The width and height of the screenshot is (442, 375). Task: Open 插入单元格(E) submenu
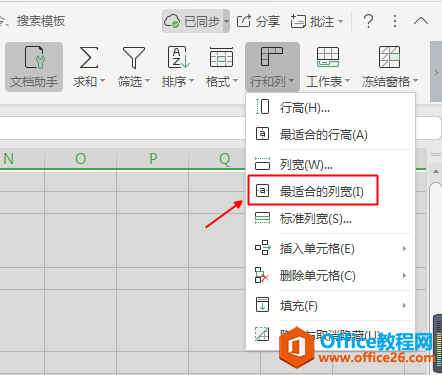(x=330, y=248)
